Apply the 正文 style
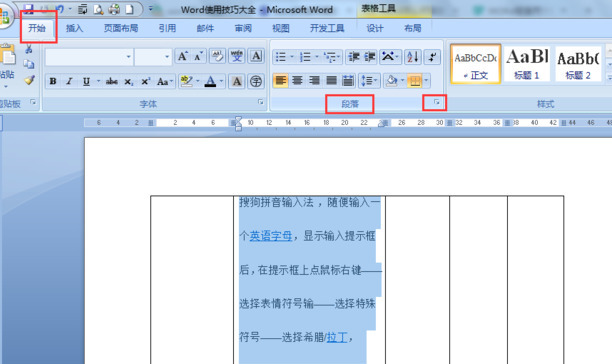612x364 pixels. coord(475,64)
